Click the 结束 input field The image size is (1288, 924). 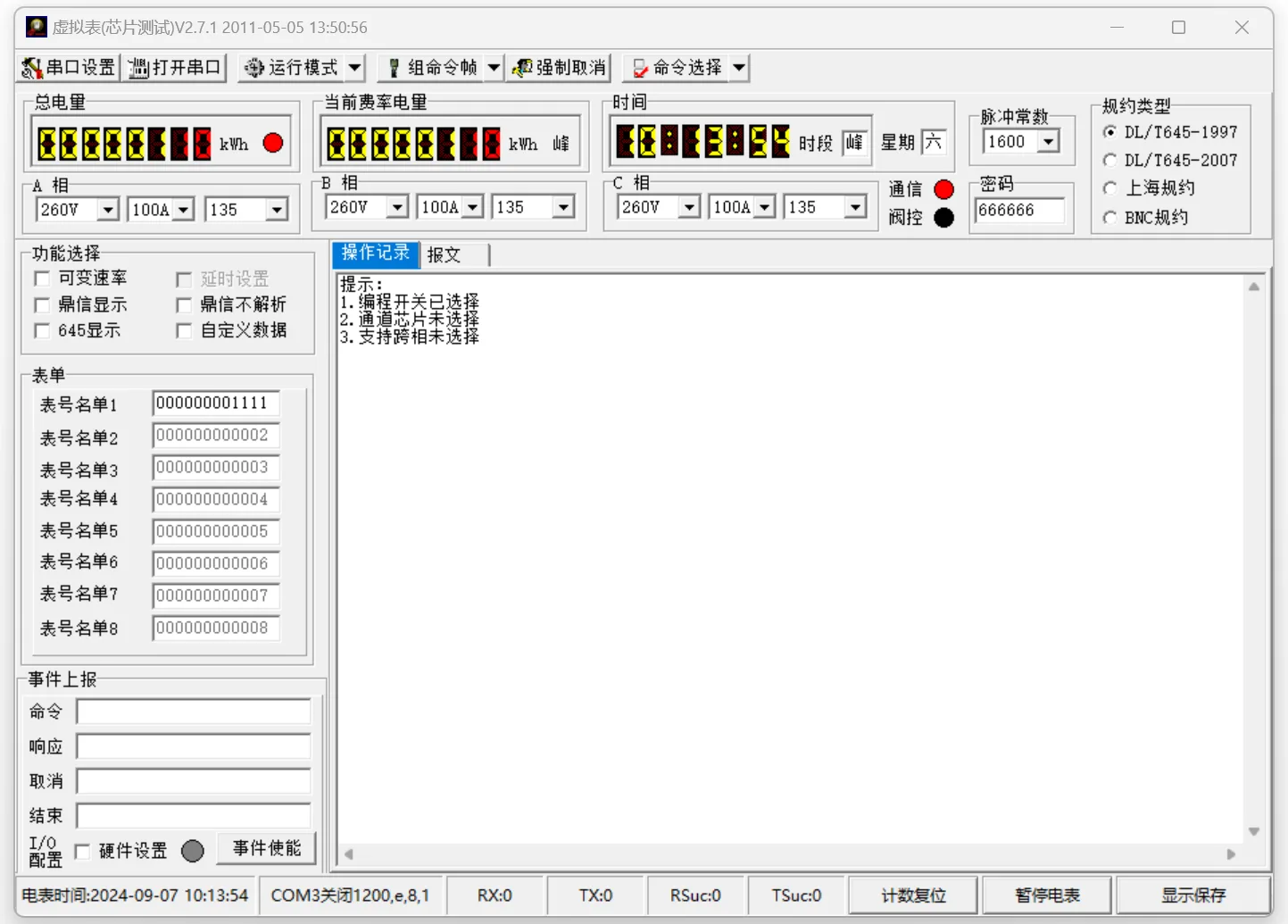[194, 816]
